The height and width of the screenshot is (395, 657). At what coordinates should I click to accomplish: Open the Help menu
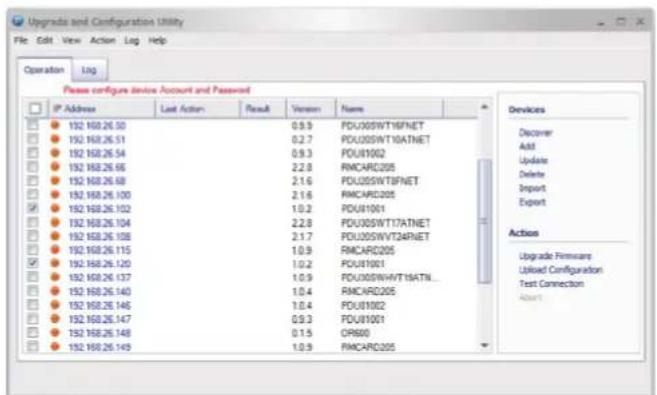tap(158, 40)
